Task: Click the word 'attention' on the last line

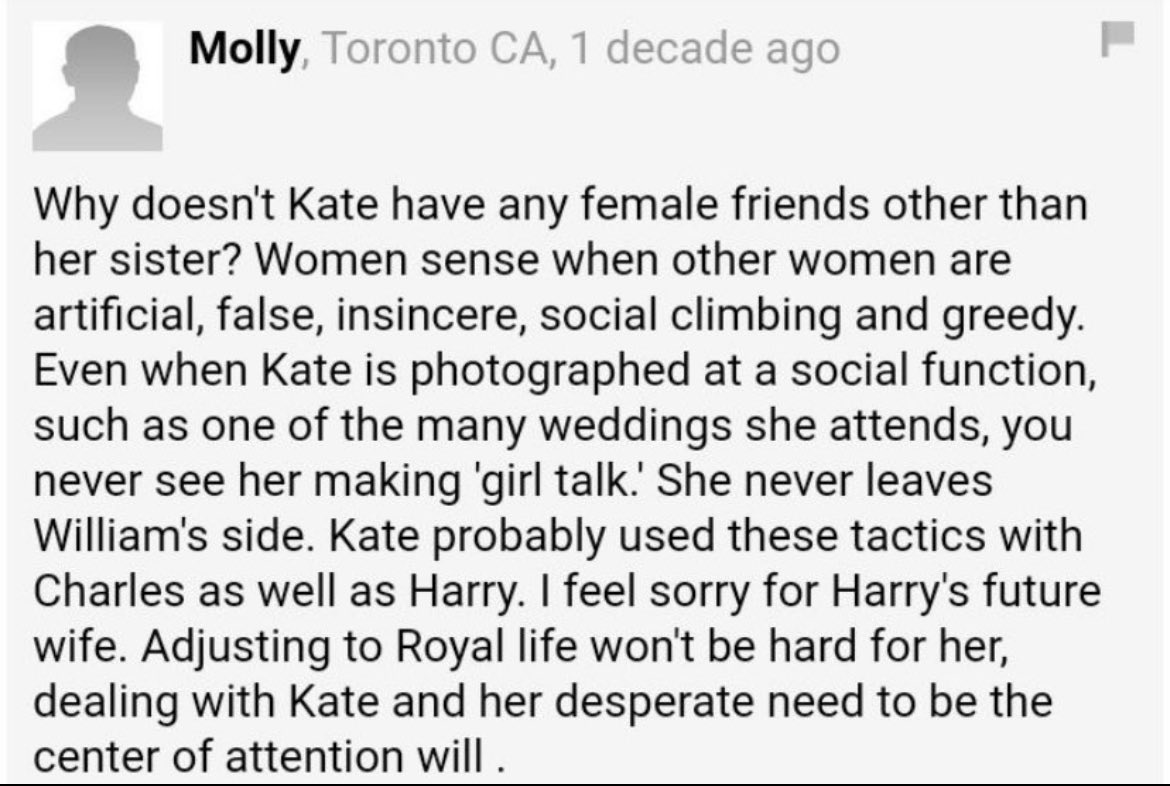Action: 315,757
